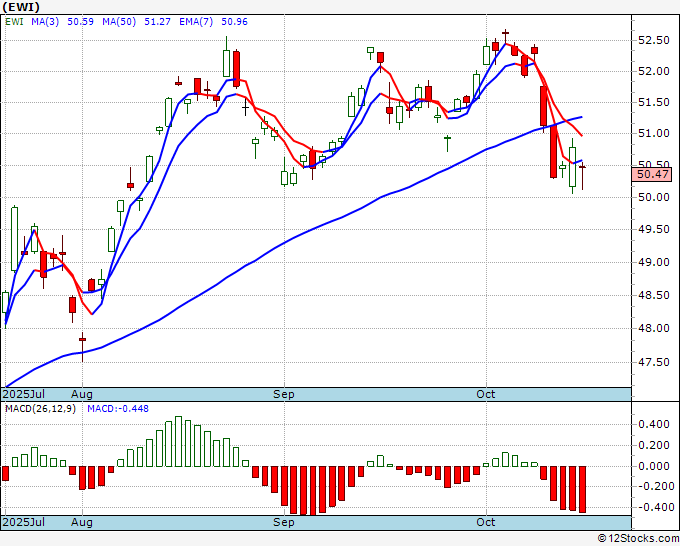Click Oct on the MACD date axis
This screenshot has height=546, width=680.
tap(486, 522)
